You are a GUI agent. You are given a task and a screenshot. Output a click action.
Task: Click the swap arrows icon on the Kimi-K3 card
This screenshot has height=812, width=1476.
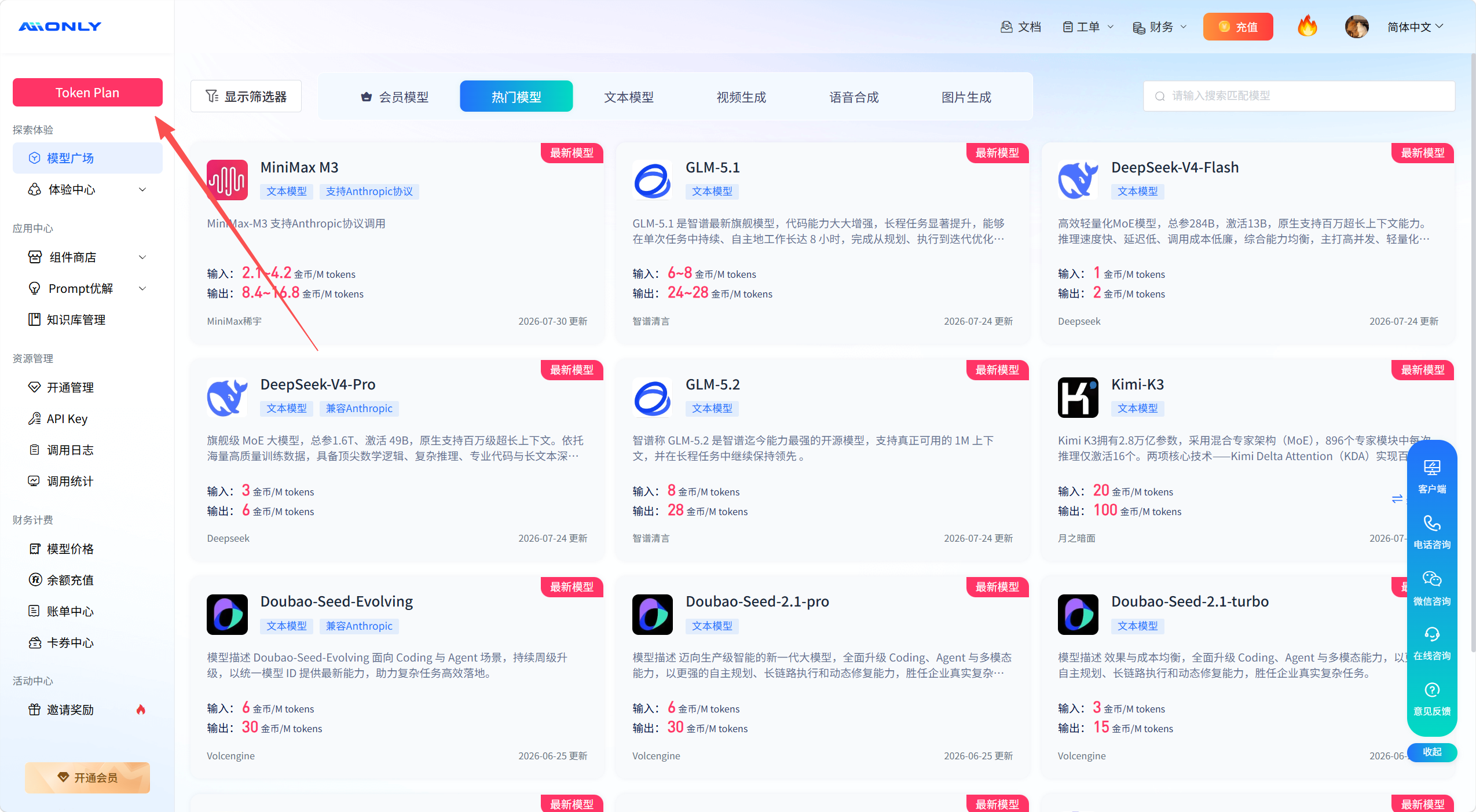point(1397,498)
